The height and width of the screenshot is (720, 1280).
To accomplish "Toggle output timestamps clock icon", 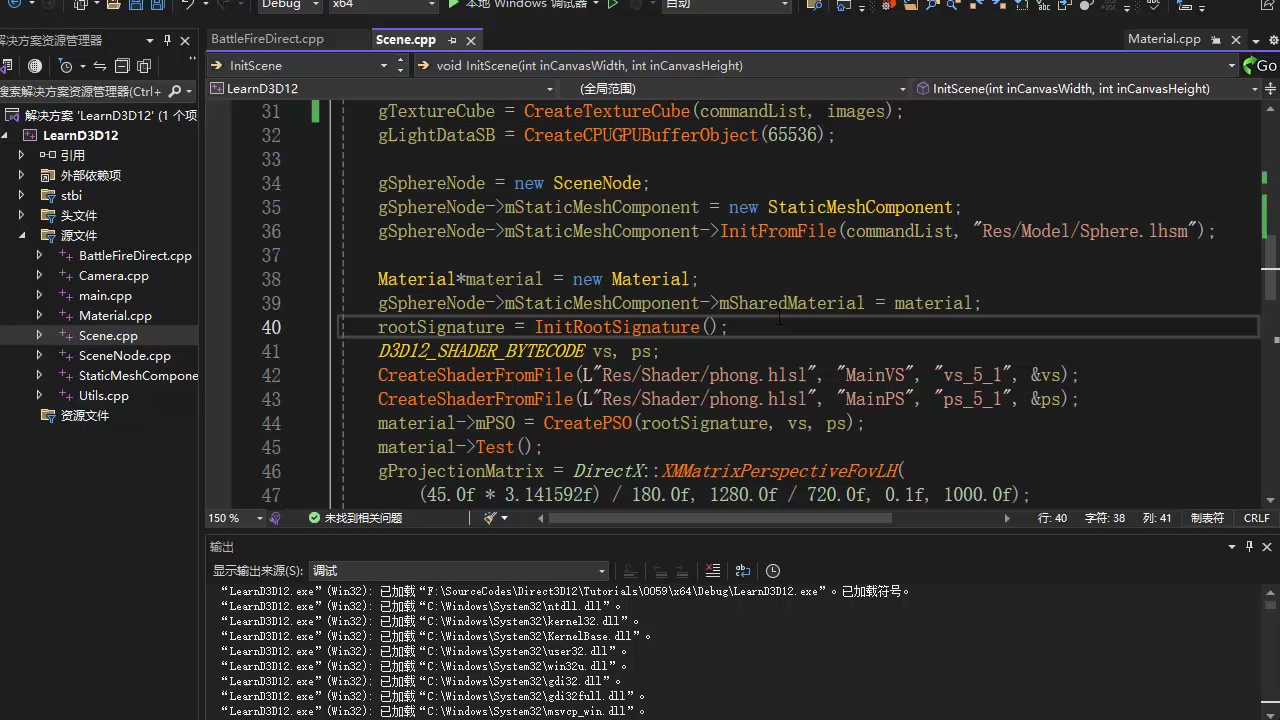I will 773,571.
